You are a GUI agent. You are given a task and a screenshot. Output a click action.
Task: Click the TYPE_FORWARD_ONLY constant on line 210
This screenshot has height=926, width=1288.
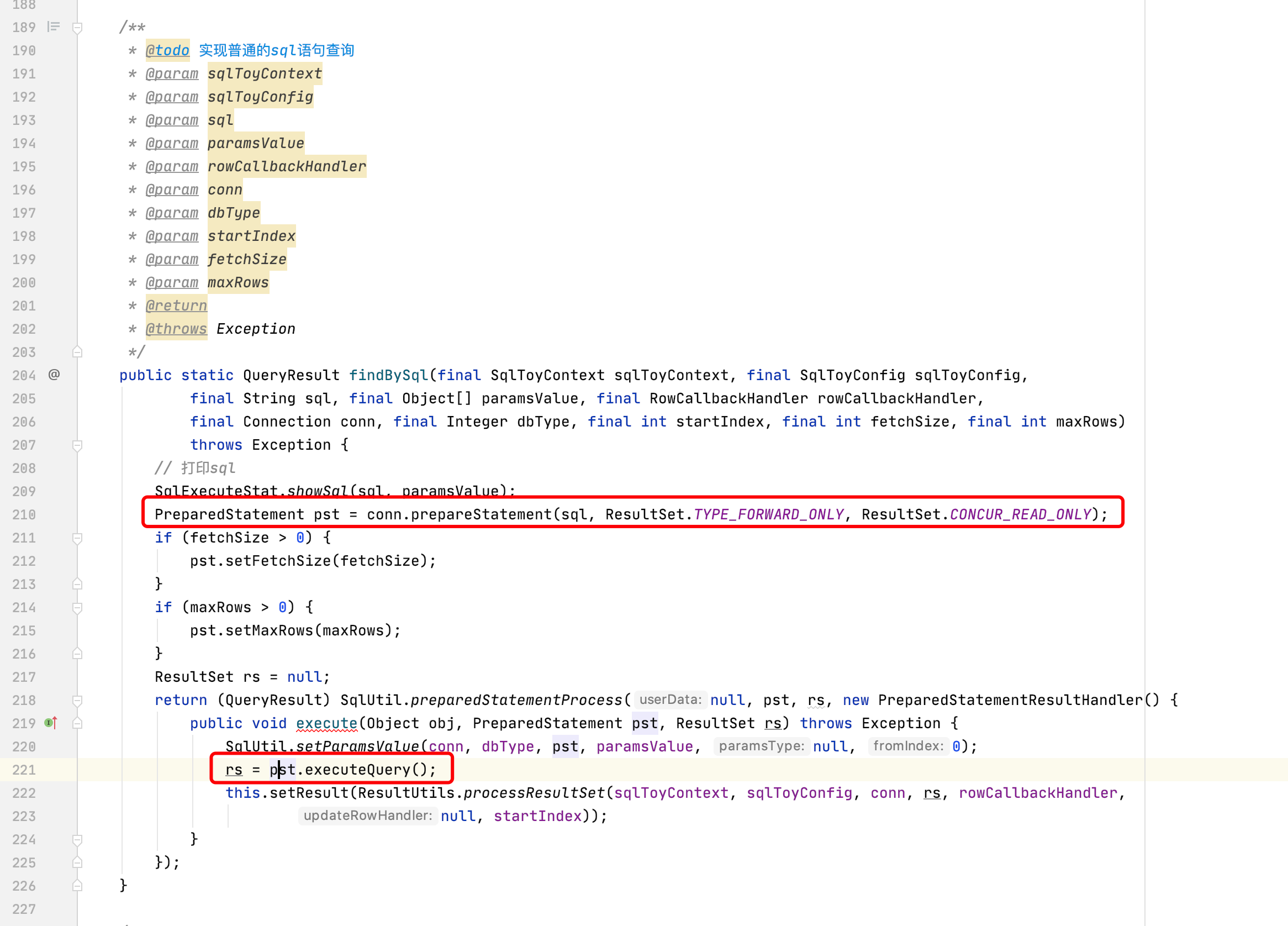pyautogui.click(x=768, y=515)
